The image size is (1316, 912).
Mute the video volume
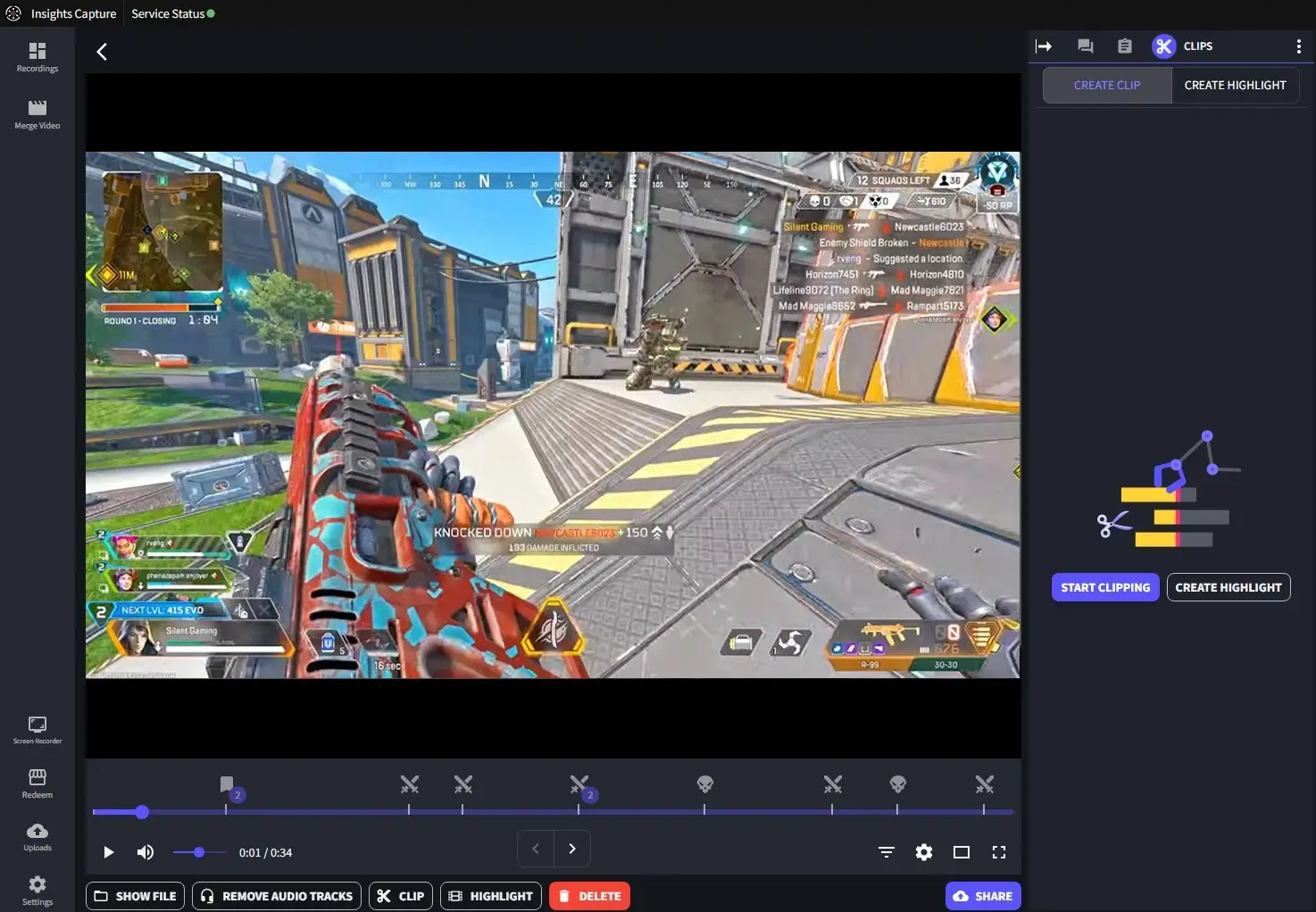(145, 852)
